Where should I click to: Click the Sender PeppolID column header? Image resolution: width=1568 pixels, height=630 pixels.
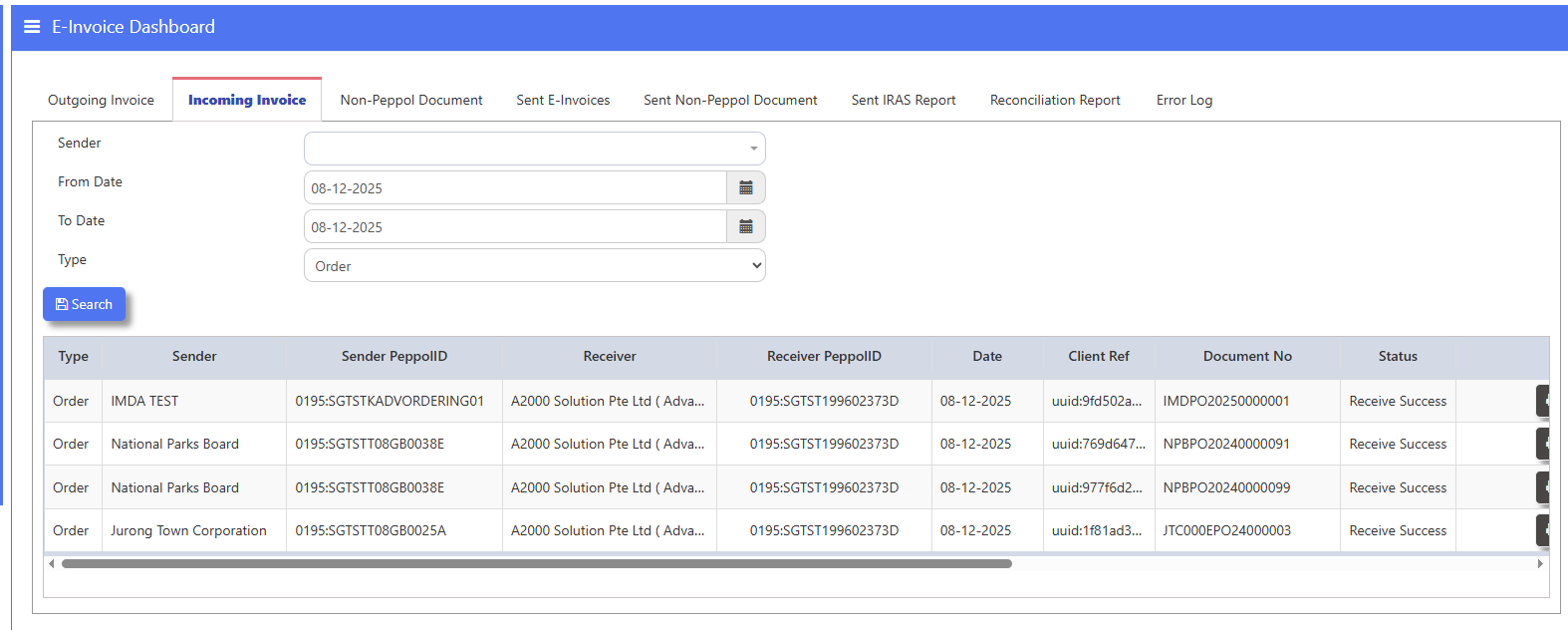coord(394,356)
